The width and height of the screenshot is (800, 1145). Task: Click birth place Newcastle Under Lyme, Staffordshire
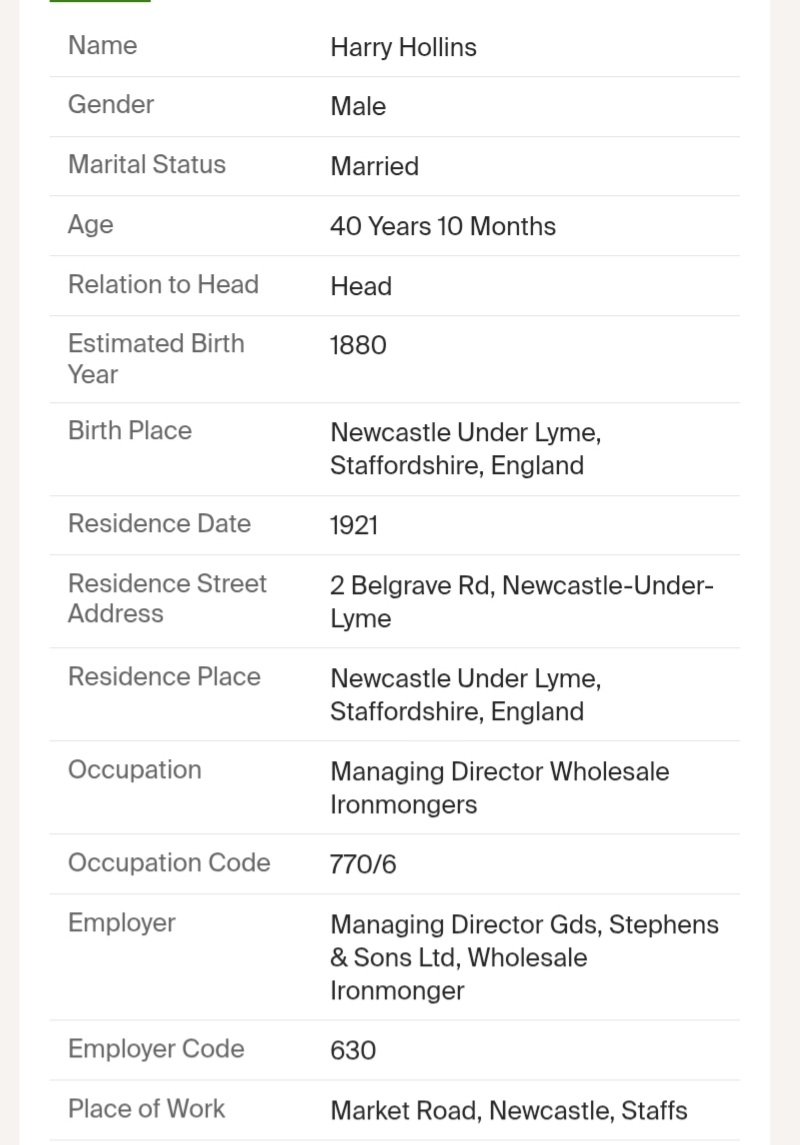pyautogui.click(x=465, y=449)
